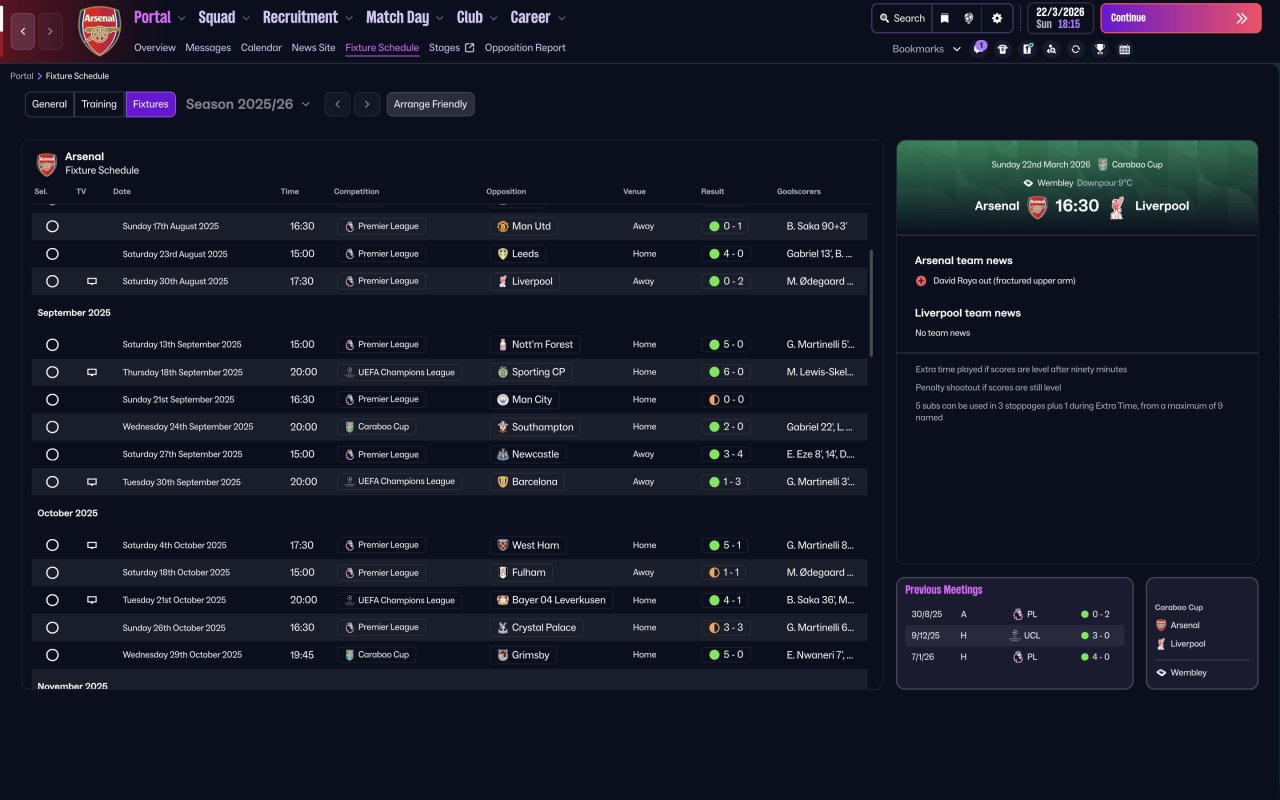Go to the previous season with the left arrow
This screenshot has height=800, width=1280.
point(337,104)
